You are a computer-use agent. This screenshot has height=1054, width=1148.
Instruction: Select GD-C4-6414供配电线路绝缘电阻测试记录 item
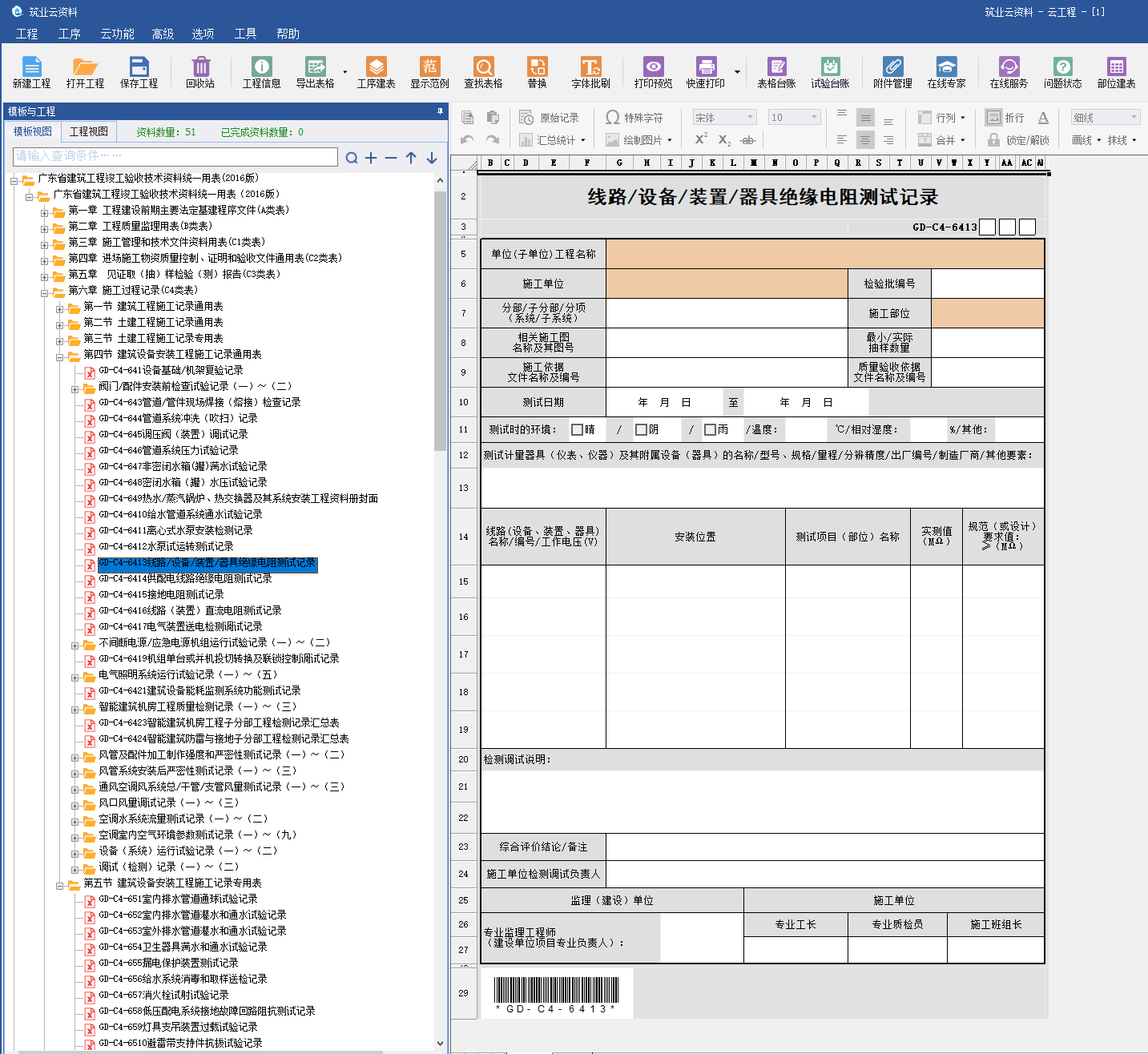click(185, 578)
